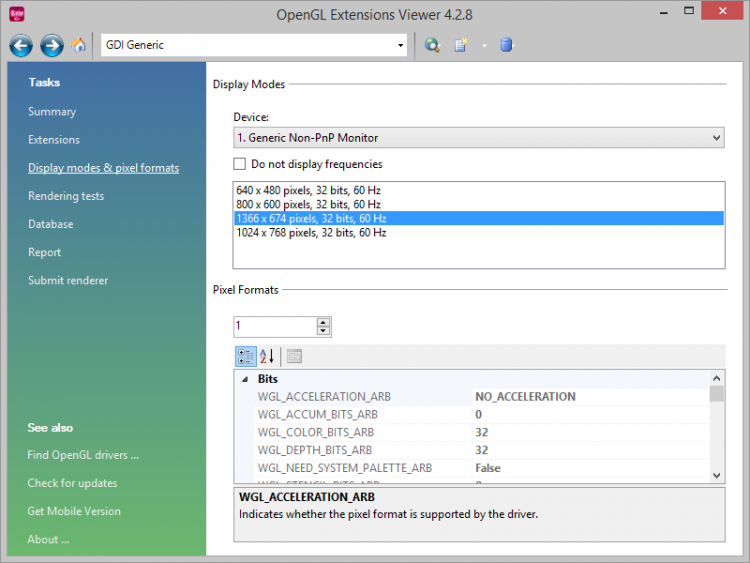The image size is (750, 563).
Task: Click Check for updates
Action: [72, 483]
